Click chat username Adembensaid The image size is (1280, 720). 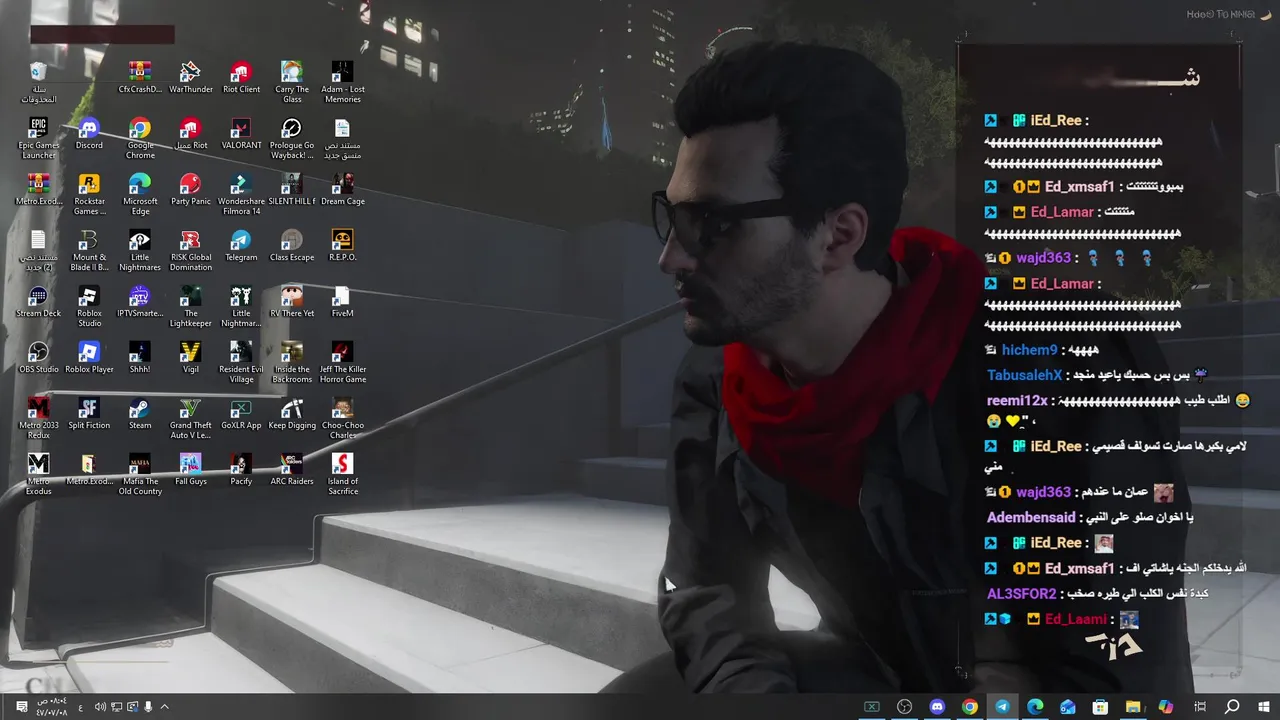(x=1030, y=518)
